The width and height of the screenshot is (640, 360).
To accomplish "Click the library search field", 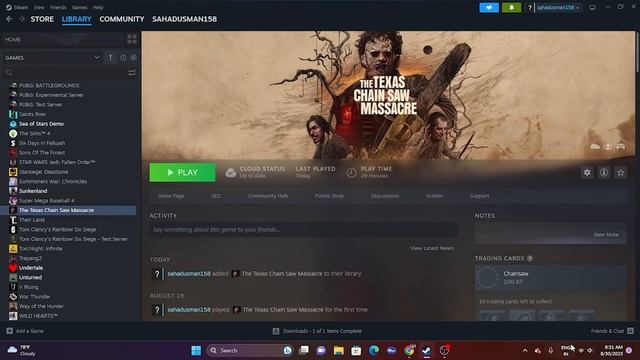I will 64,73.
